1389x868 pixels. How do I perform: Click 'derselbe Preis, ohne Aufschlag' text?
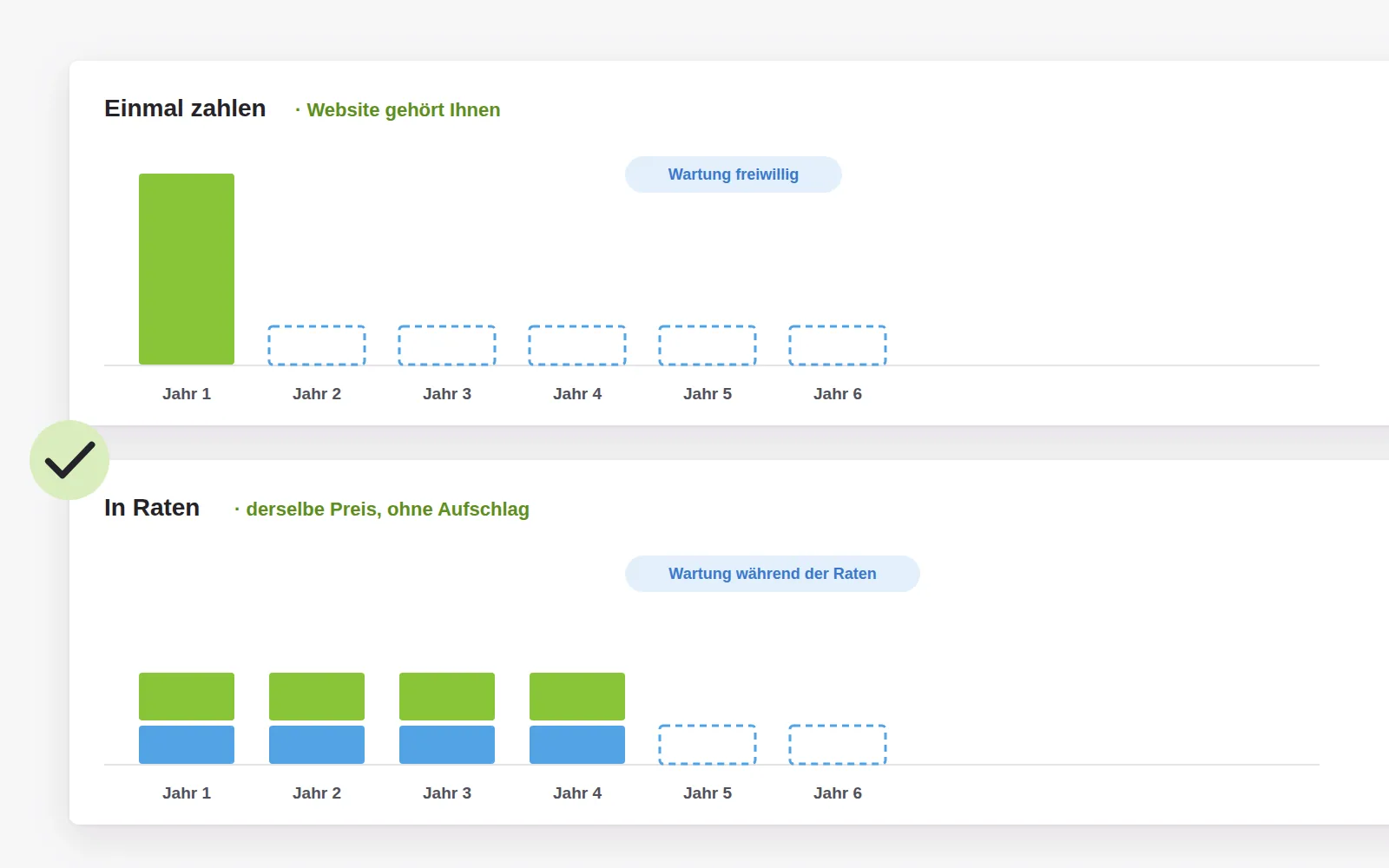pos(387,510)
